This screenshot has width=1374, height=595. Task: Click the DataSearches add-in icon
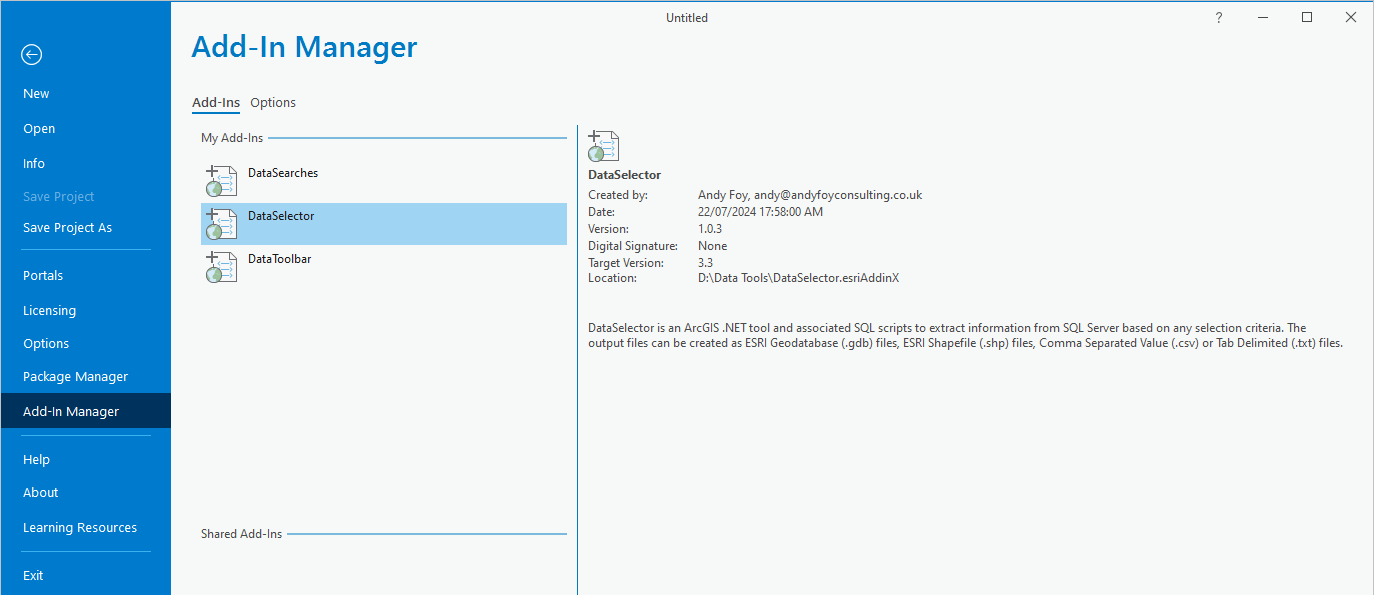tap(221, 181)
